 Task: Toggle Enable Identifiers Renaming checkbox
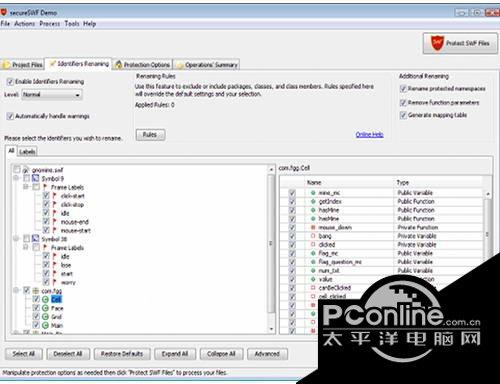pos(10,82)
